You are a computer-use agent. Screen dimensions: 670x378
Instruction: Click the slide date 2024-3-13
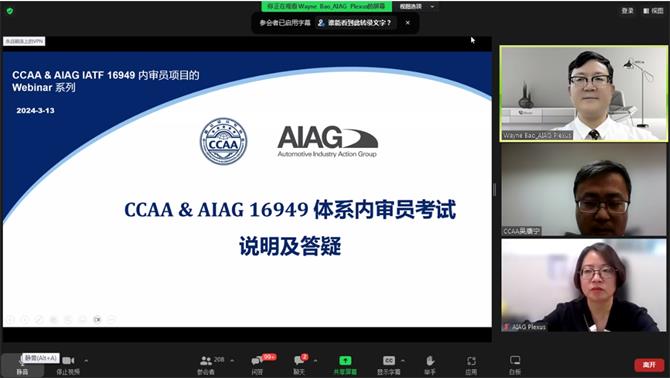click(x=35, y=111)
